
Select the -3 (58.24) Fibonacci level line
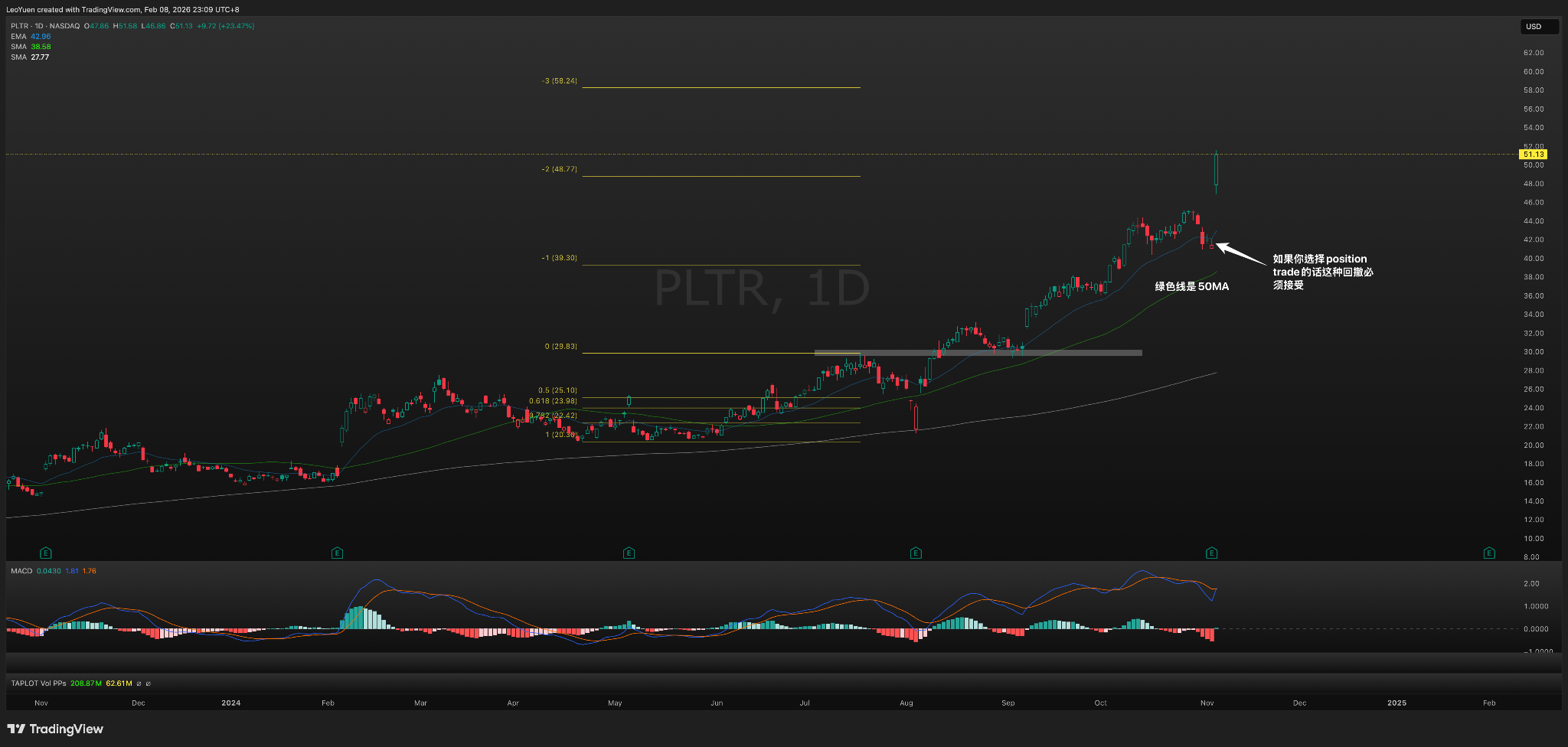point(720,88)
